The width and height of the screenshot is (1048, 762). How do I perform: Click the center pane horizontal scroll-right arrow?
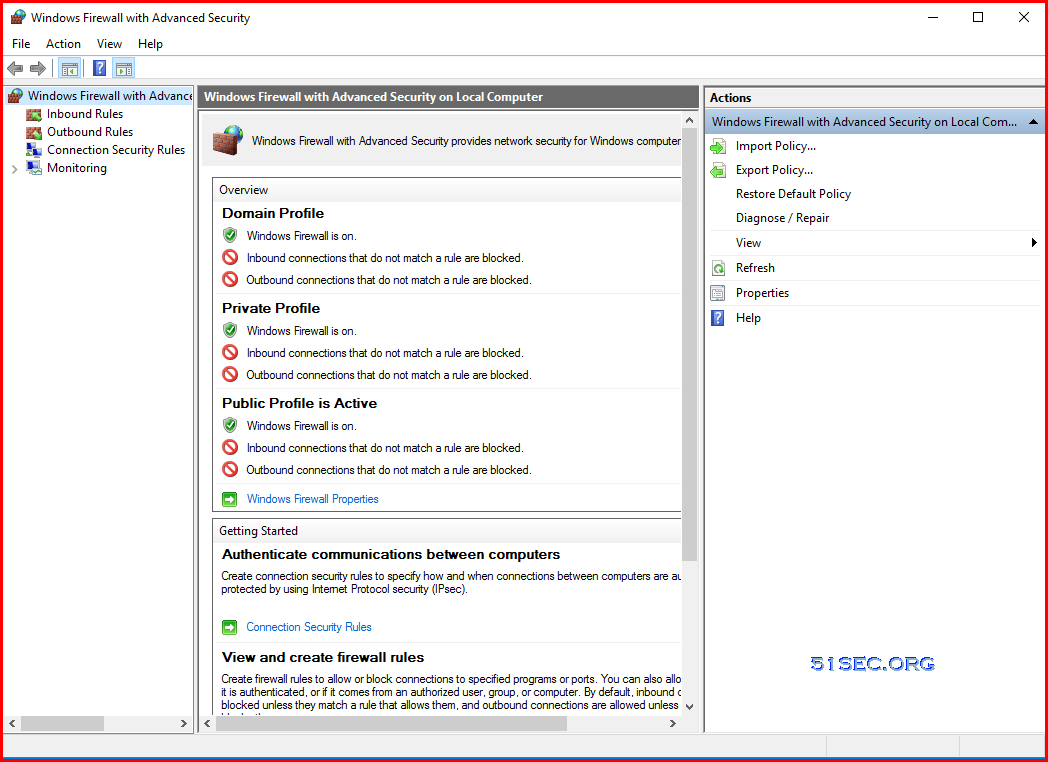(673, 723)
